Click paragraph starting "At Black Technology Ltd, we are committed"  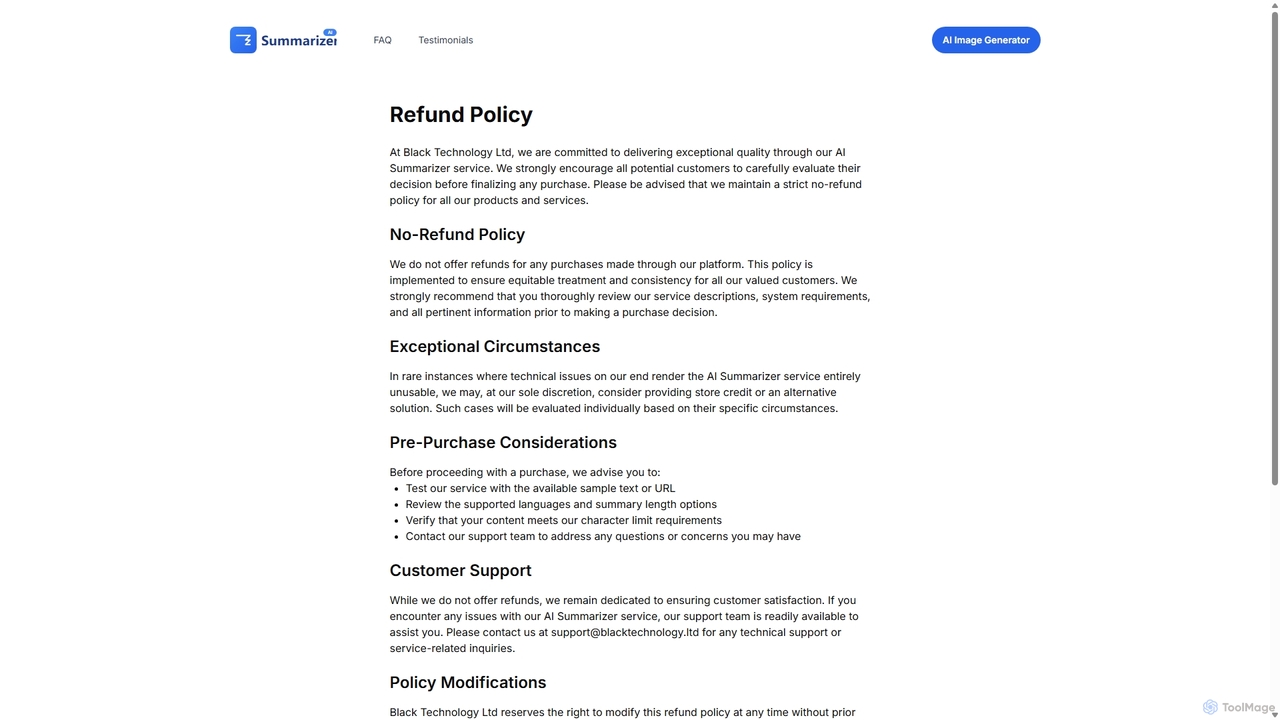(x=626, y=176)
